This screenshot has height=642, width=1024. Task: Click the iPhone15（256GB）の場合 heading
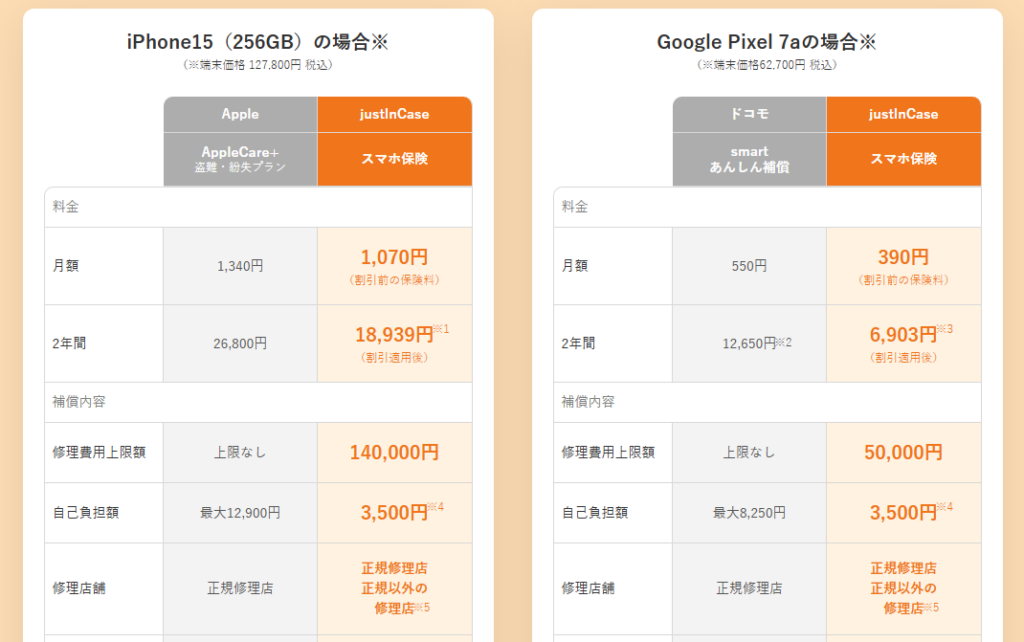click(x=257, y=42)
